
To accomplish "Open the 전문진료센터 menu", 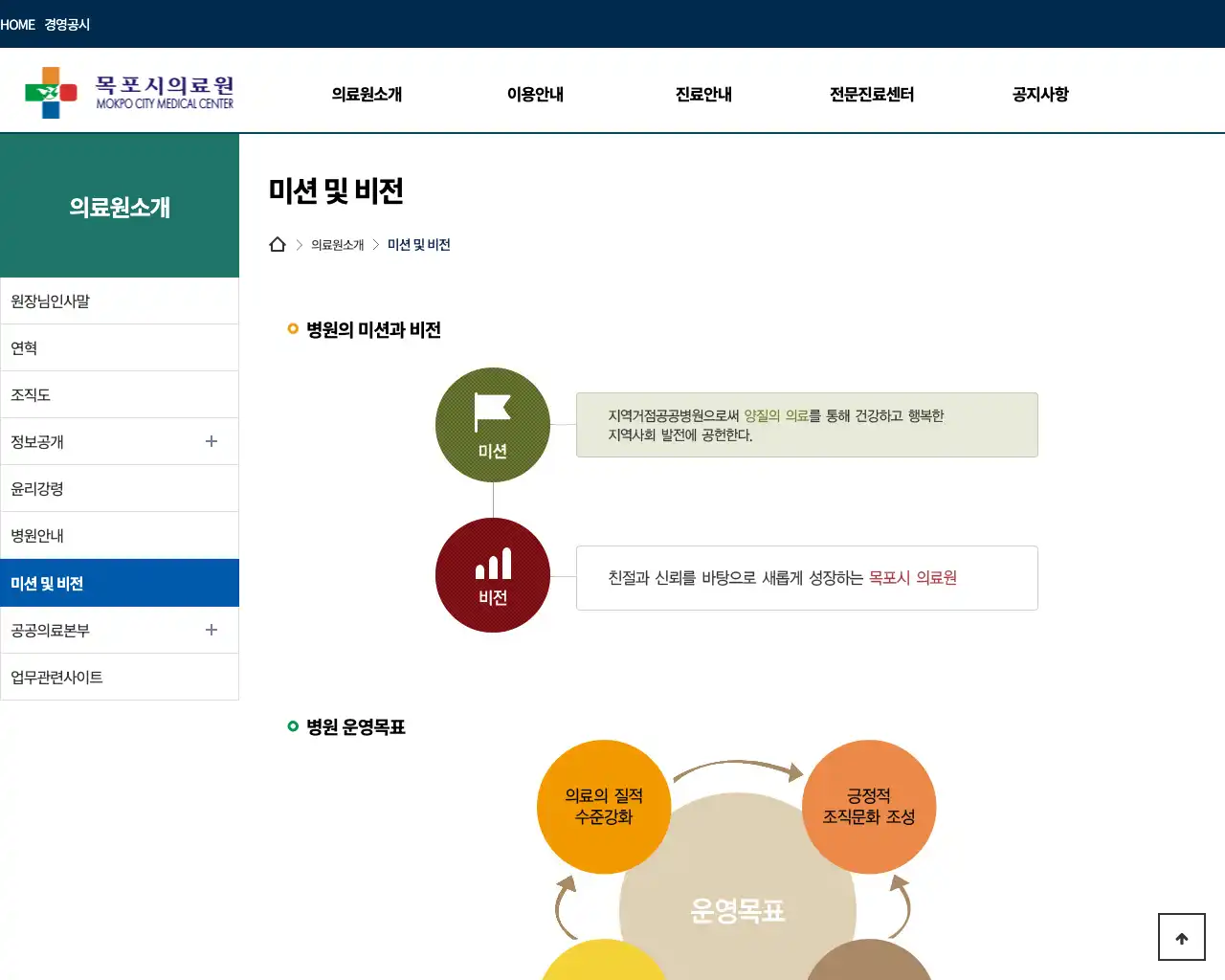I will click(x=870, y=94).
